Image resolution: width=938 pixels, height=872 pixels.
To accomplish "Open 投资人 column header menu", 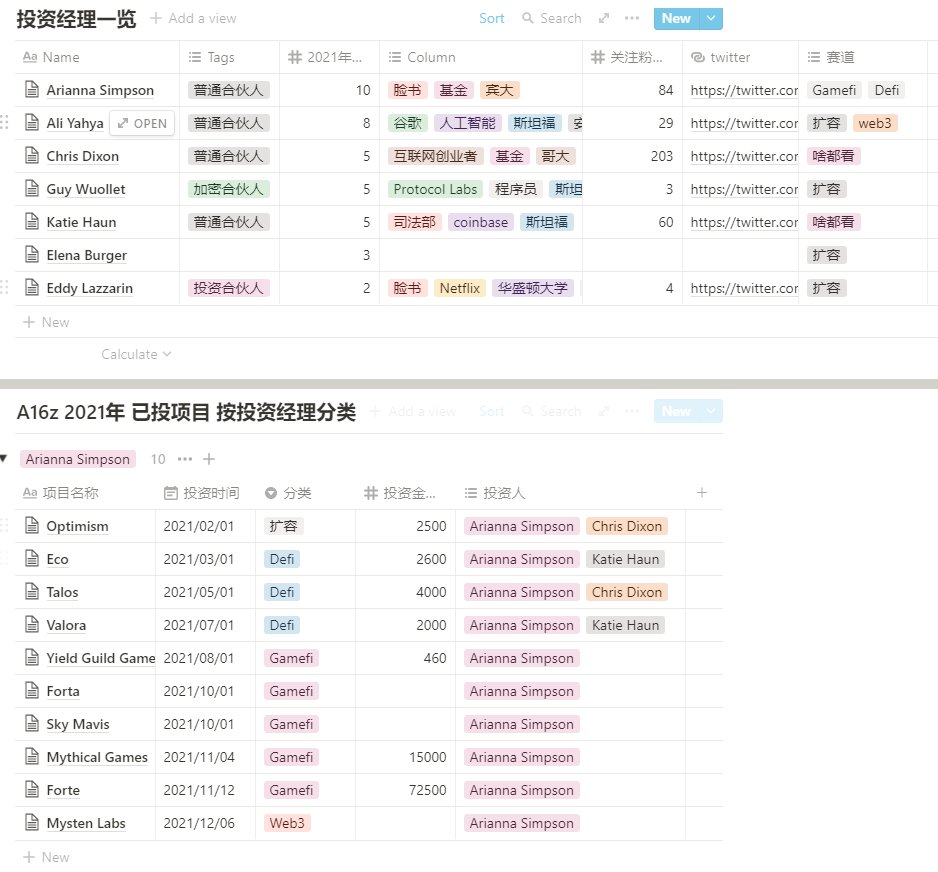I will [570, 493].
